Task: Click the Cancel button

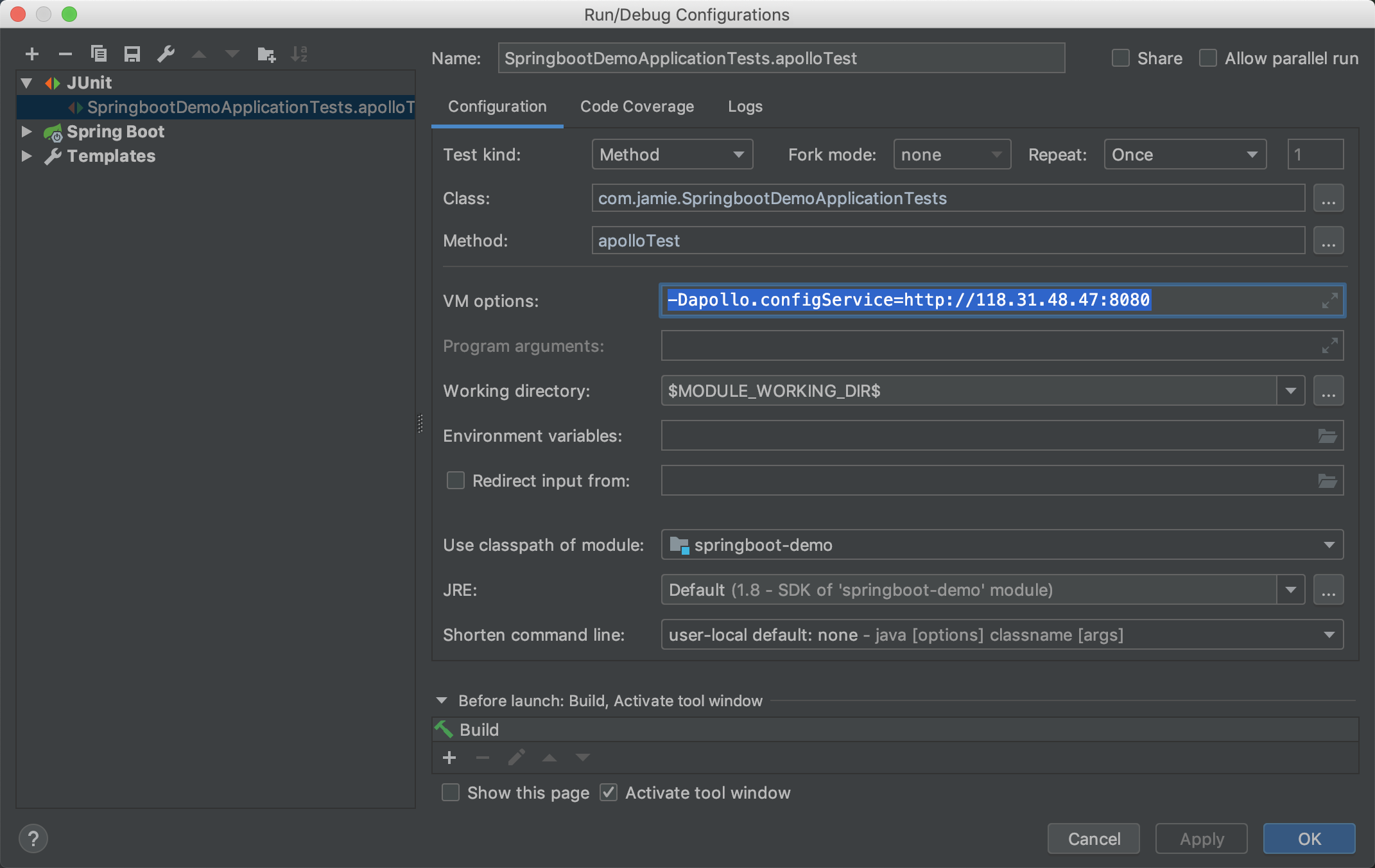Action: pos(1093,838)
